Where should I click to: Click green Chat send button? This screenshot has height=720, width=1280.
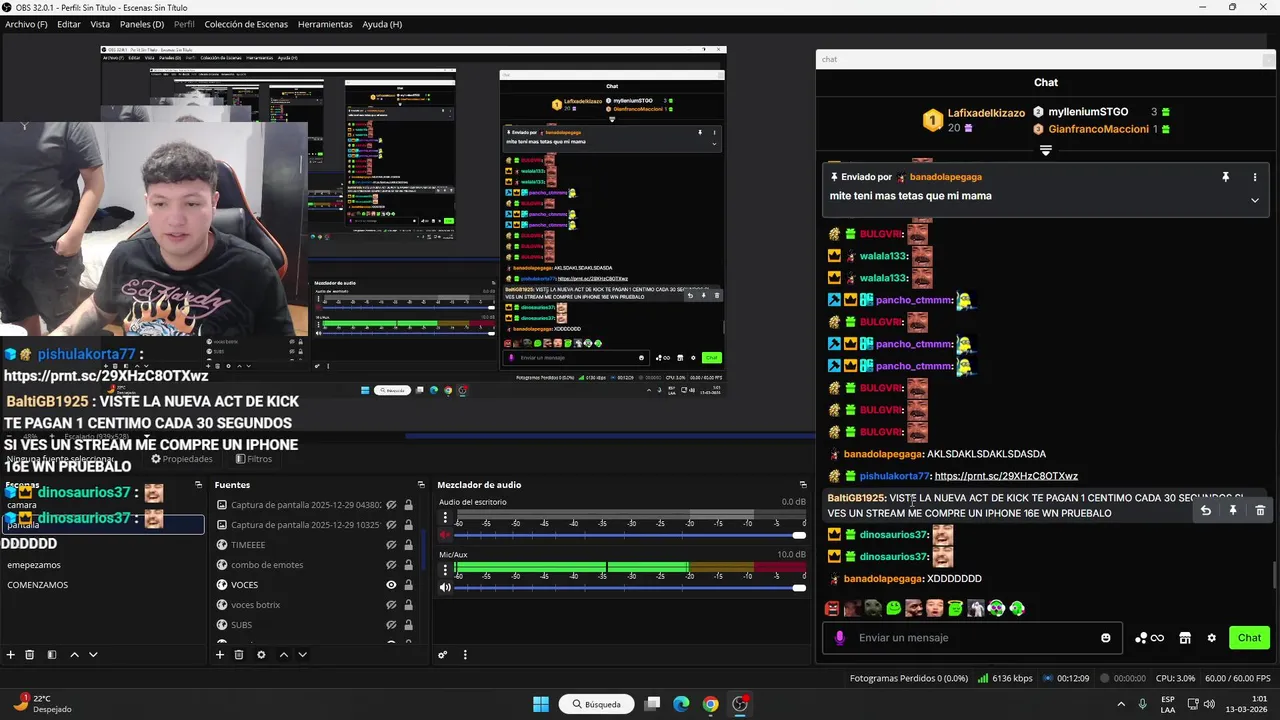click(1249, 638)
